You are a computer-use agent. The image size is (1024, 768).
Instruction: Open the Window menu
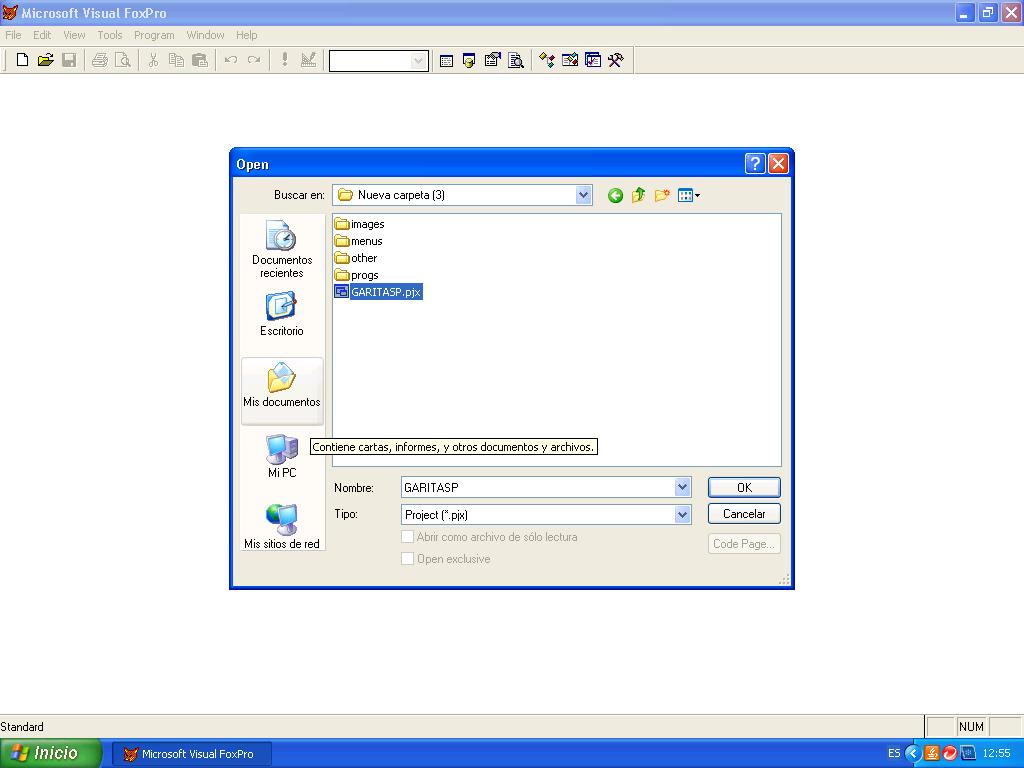[205, 35]
